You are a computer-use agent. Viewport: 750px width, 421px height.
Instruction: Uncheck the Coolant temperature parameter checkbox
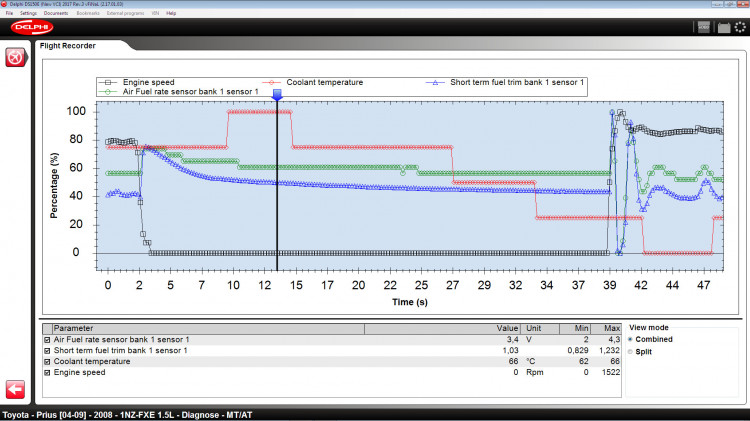coord(47,361)
